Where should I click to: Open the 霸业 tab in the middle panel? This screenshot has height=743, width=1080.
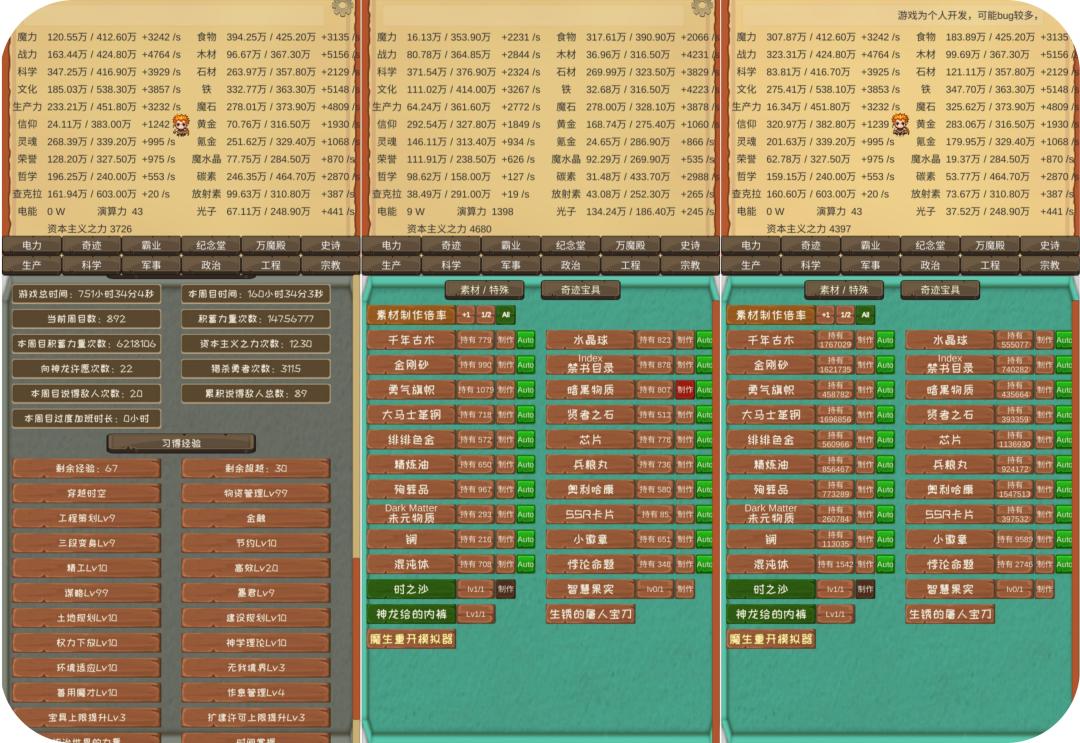tap(510, 245)
